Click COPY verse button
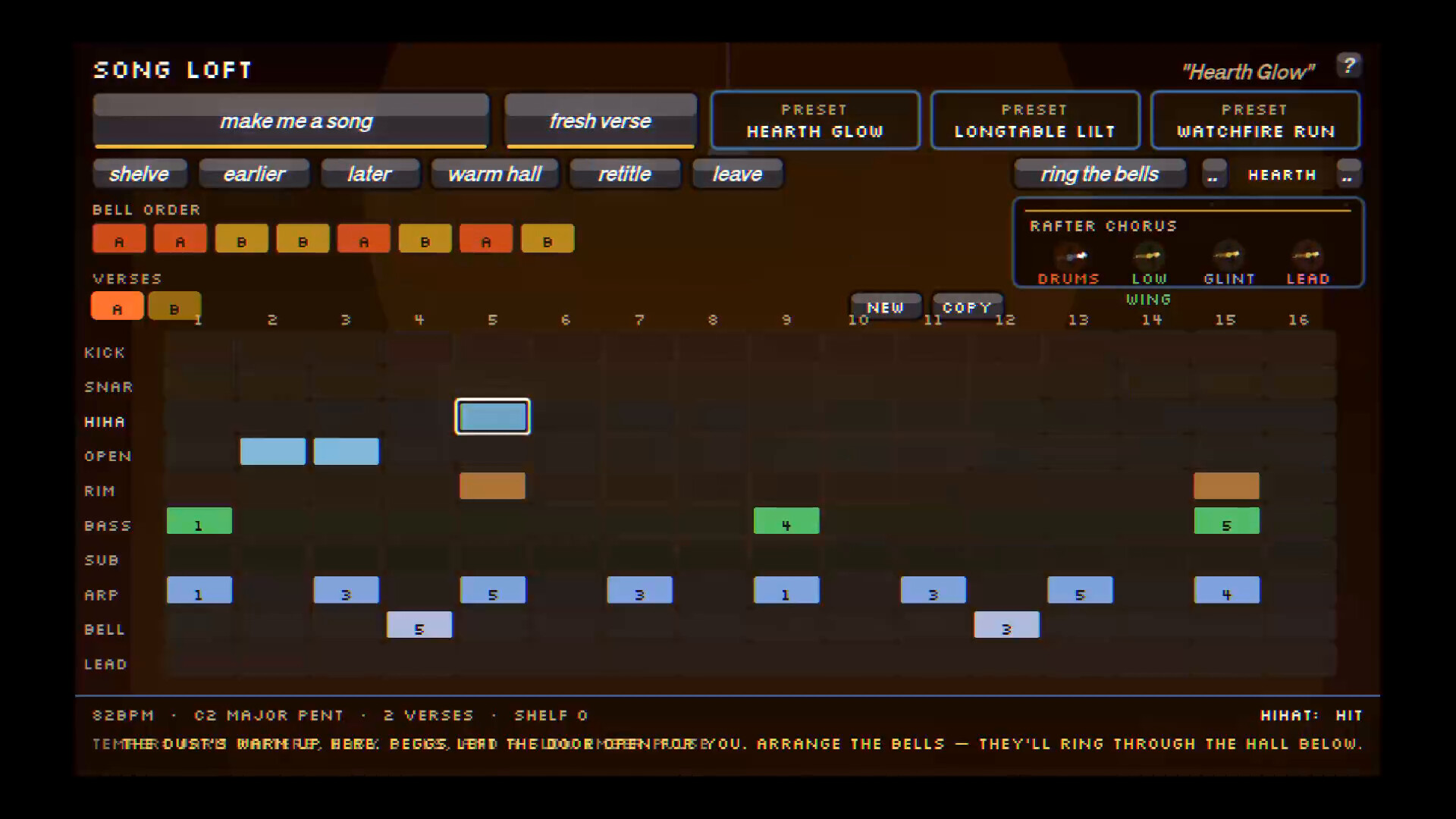This screenshot has height=819, width=1456. click(x=968, y=306)
